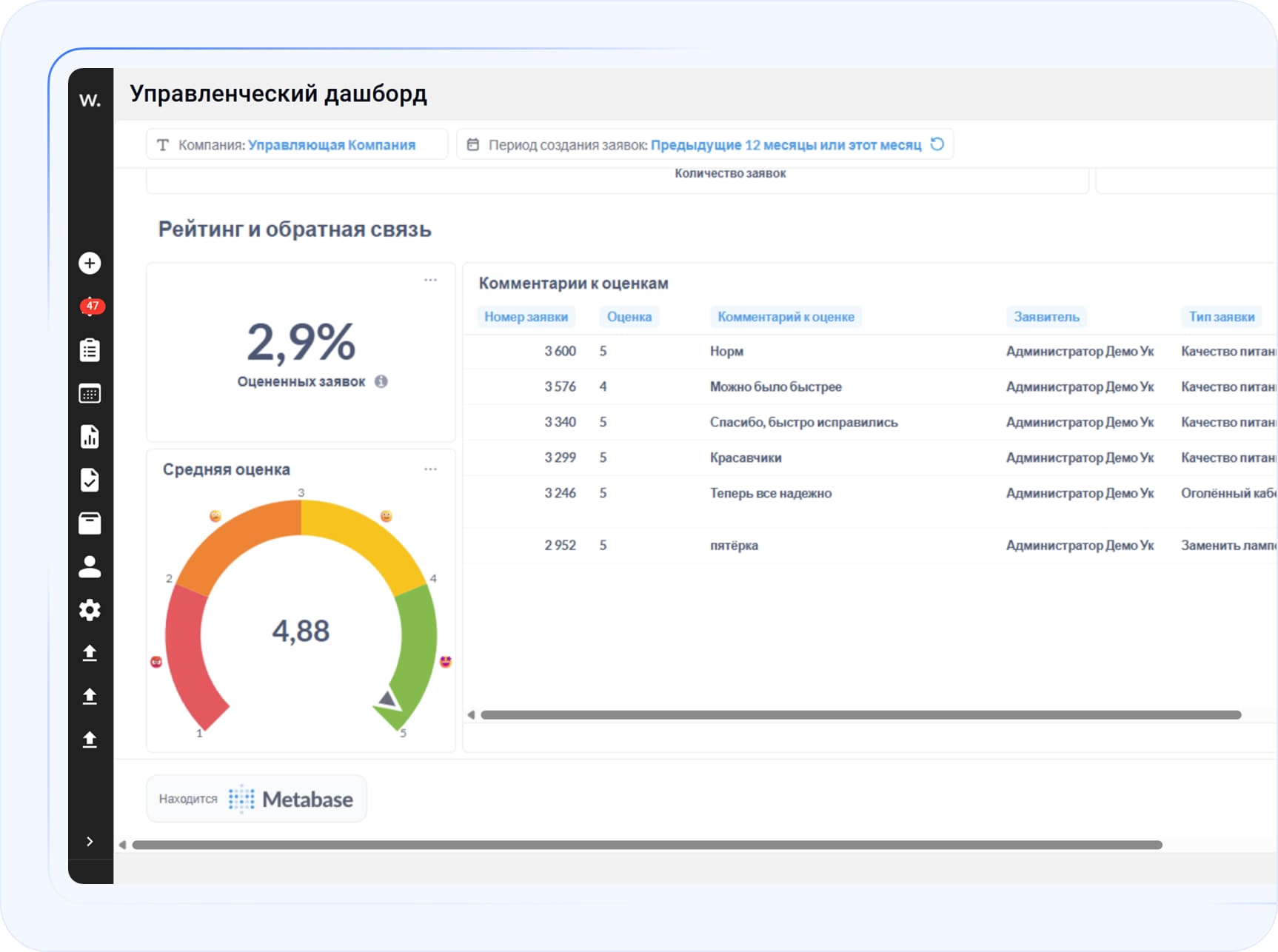This screenshot has width=1278, height=952.
Task: Click the plus icon in sidebar
Action: coord(90,264)
